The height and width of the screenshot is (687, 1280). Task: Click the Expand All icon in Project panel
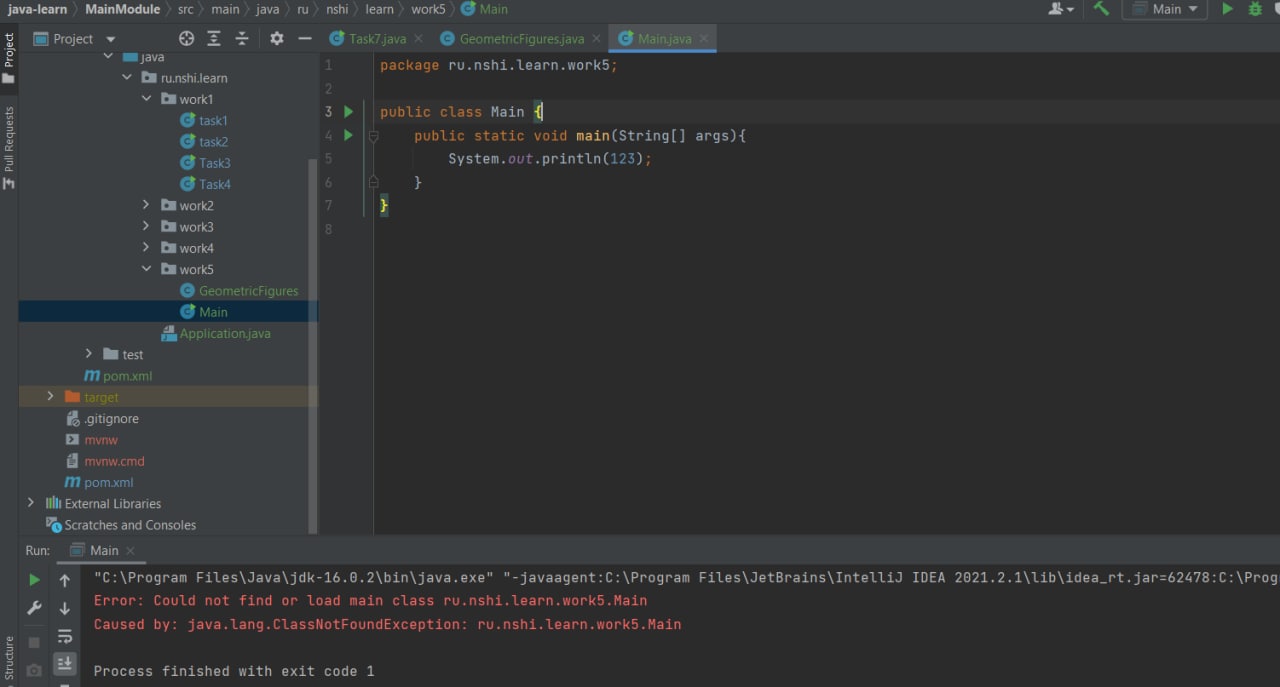click(214, 38)
